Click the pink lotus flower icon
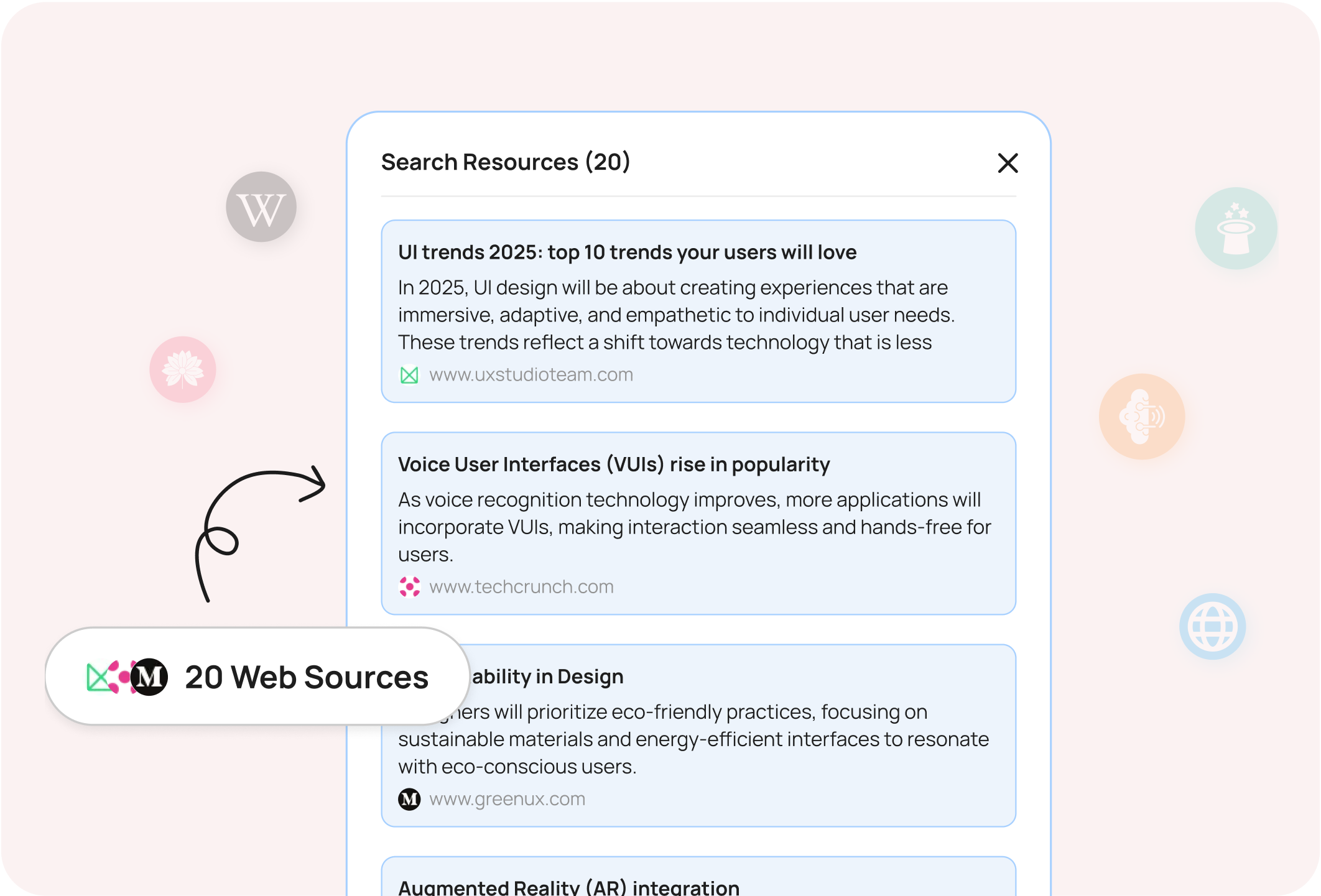Screen dimensions: 1321x896 click(183, 369)
